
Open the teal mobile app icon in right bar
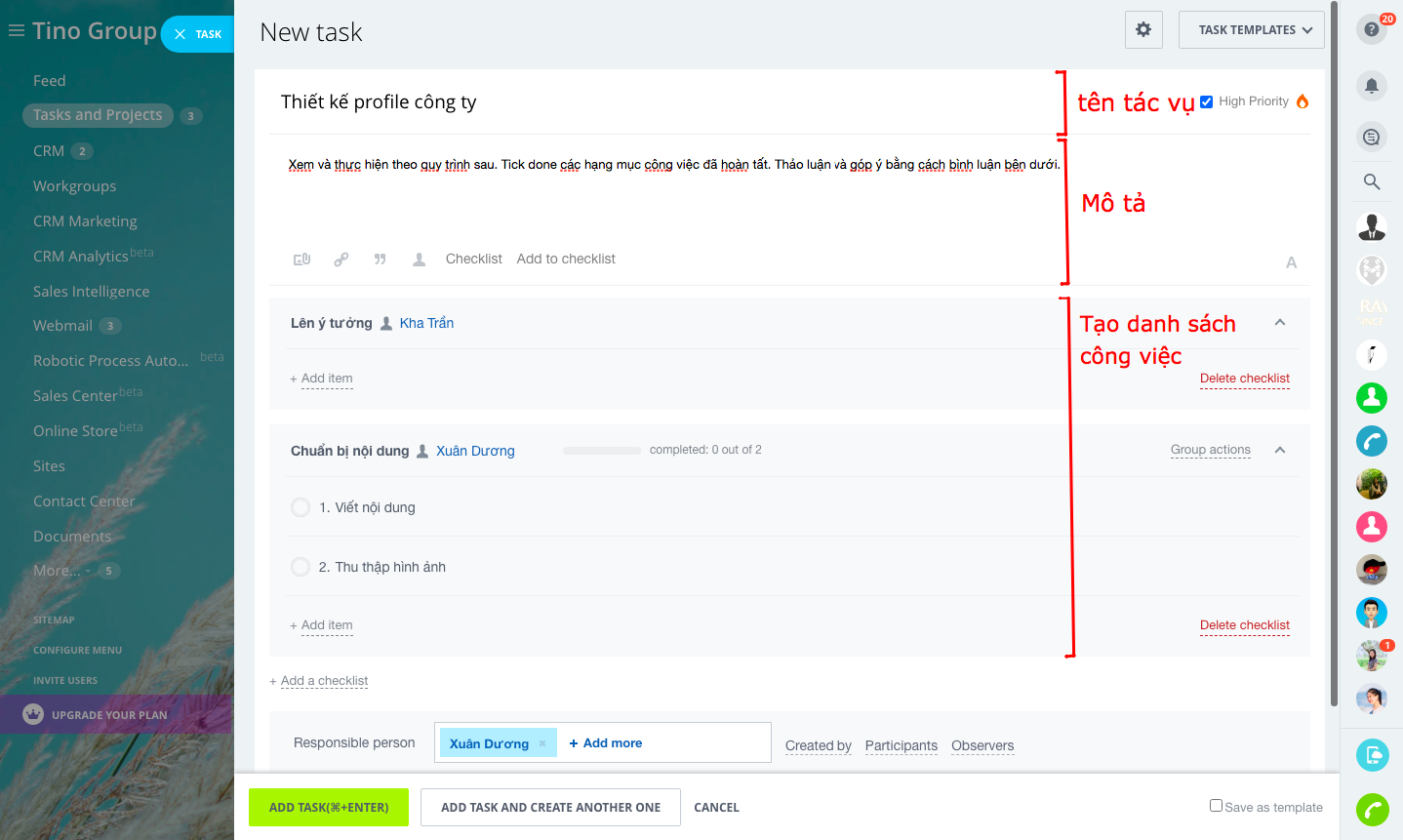coord(1372,754)
